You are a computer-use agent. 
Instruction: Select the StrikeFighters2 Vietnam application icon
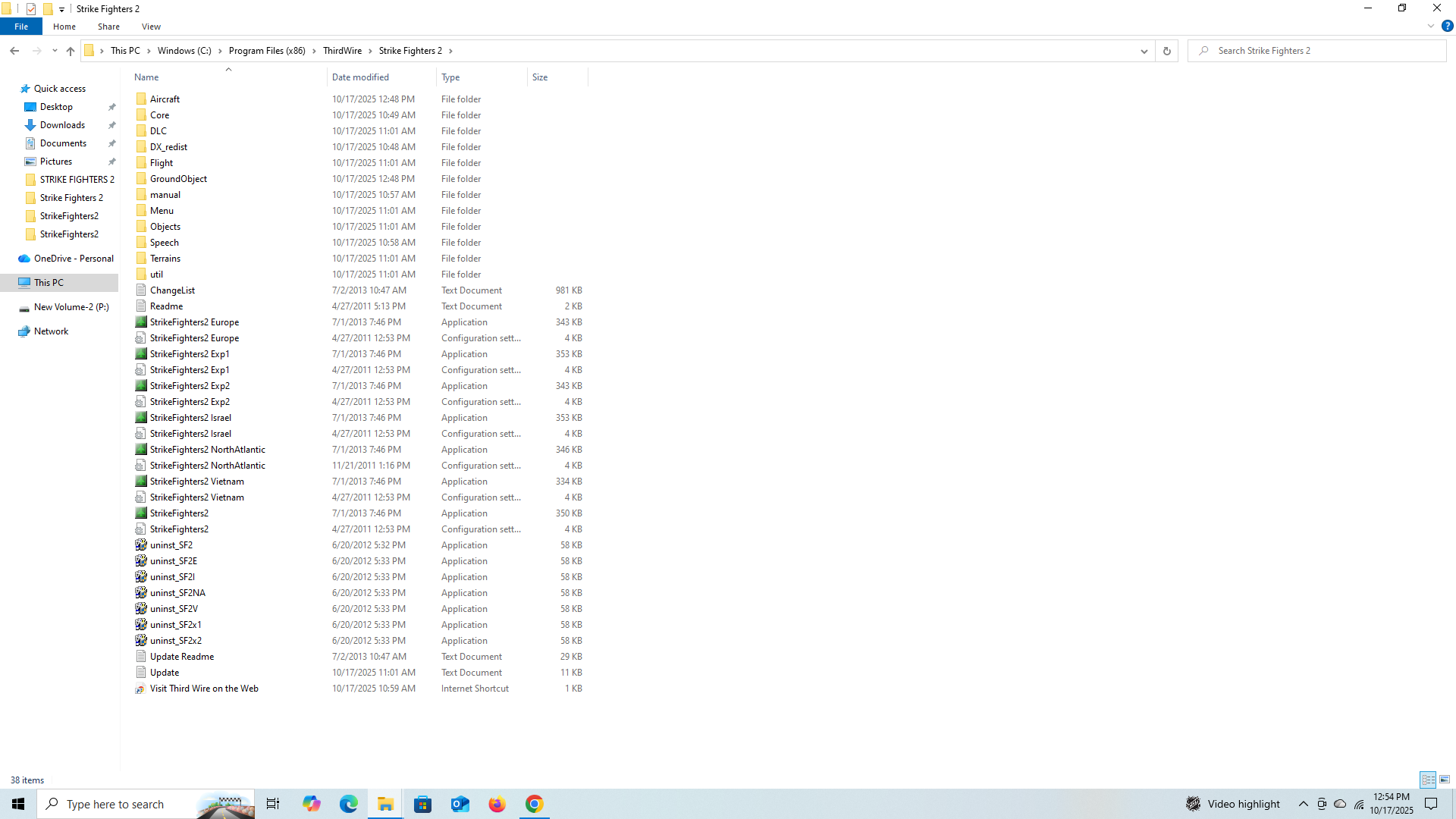click(x=141, y=482)
